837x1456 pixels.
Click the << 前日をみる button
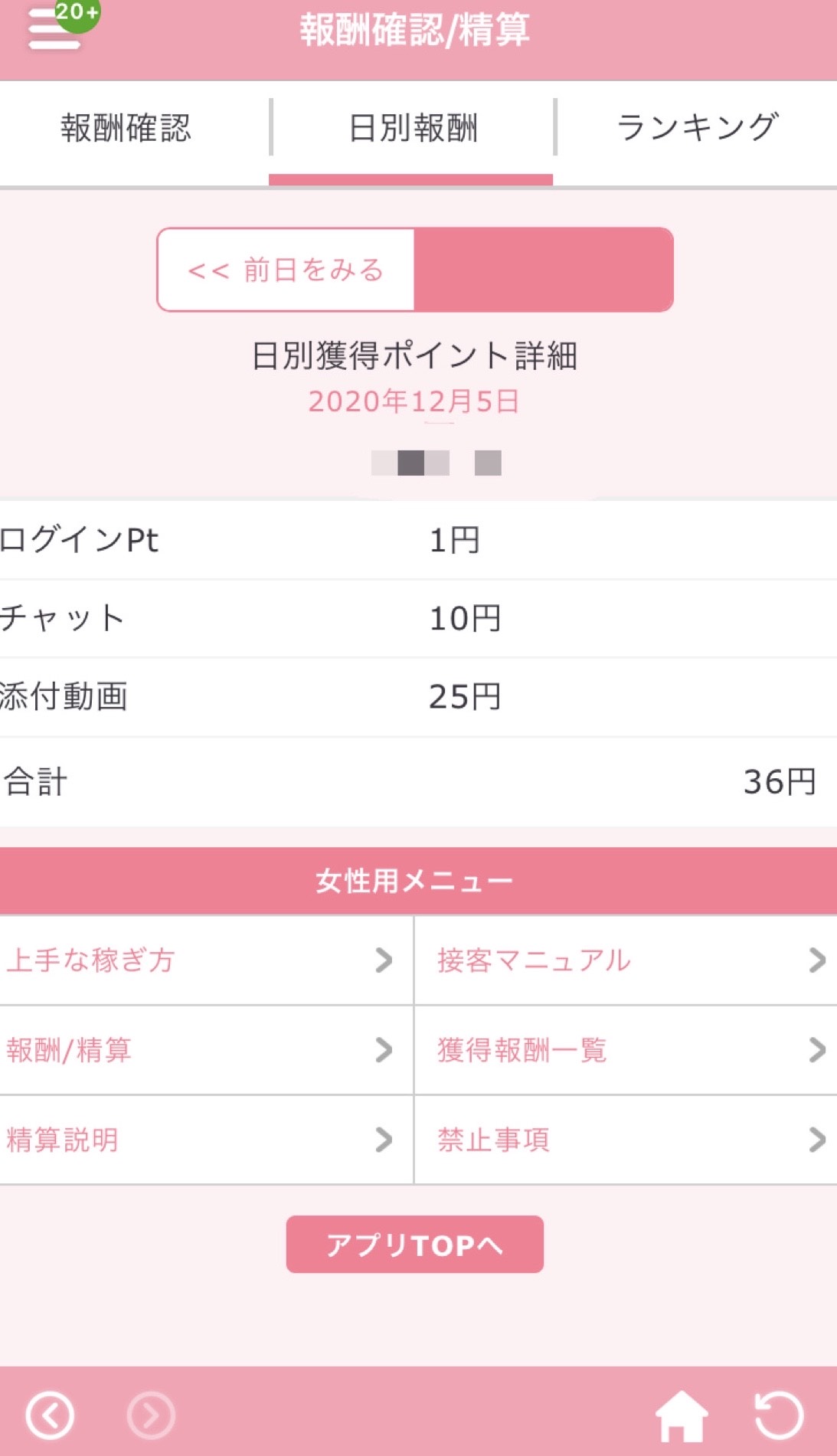[286, 270]
